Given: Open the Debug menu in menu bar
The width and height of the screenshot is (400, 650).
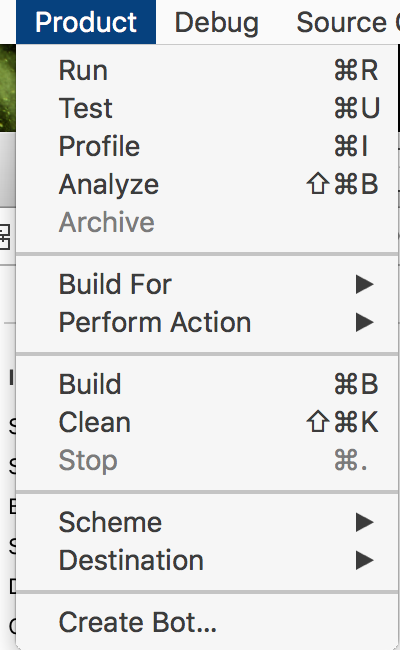Looking at the screenshot, I should [x=217, y=22].
